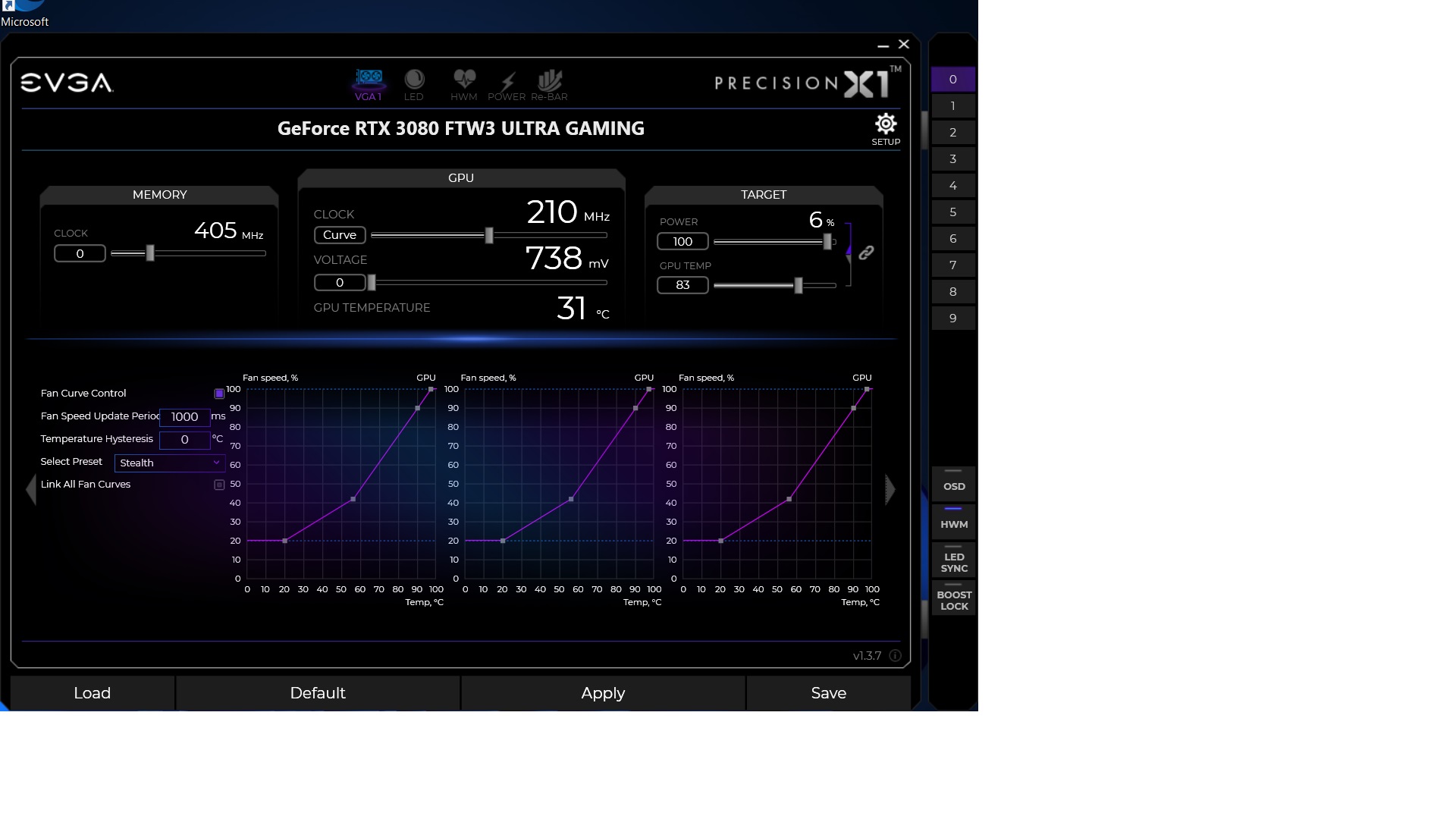Image resolution: width=1456 pixels, height=819 pixels.
Task: Click the version info icon
Action: (x=895, y=656)
